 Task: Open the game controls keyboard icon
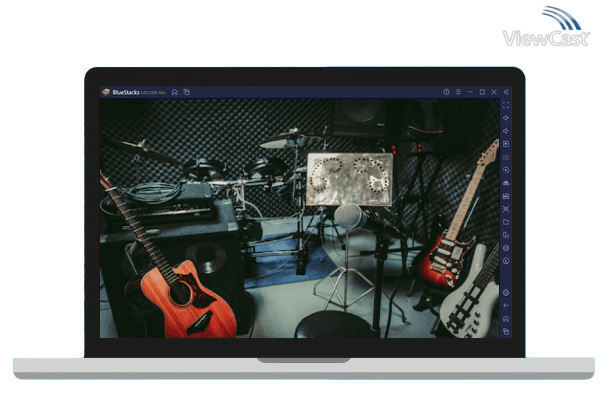(x=506, y=157)
